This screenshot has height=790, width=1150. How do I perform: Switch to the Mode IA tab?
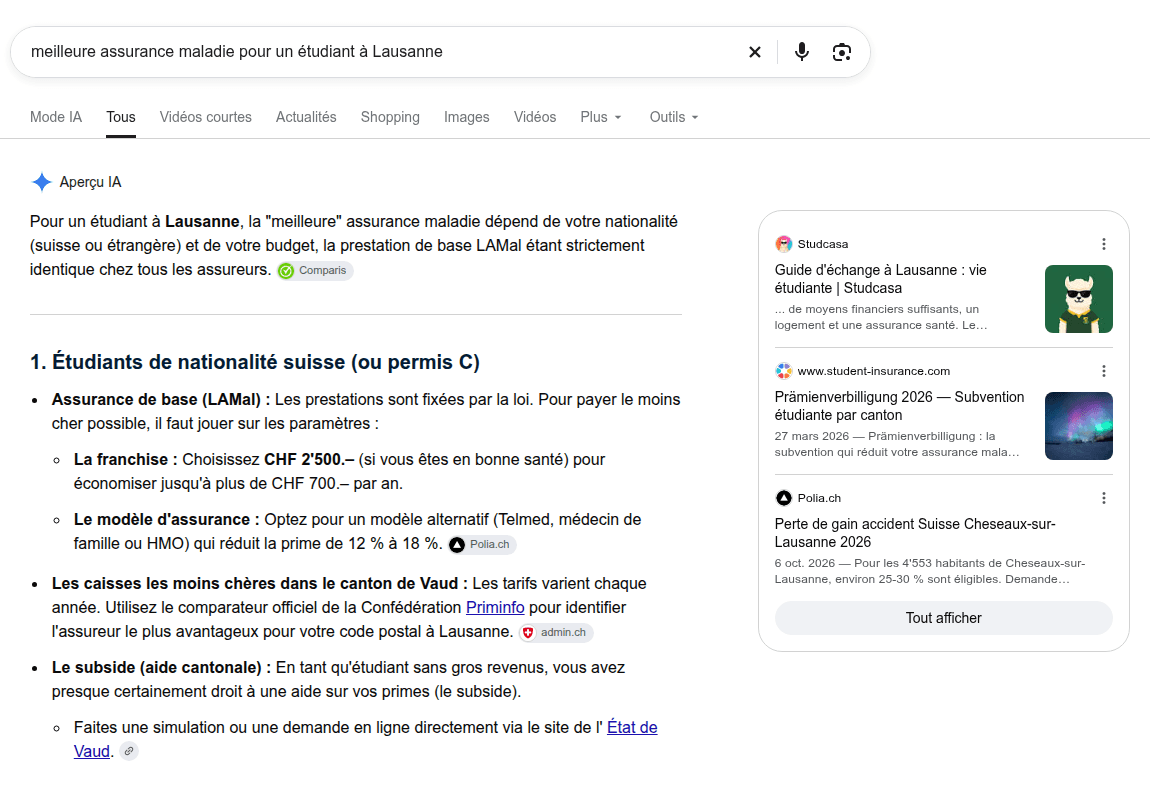click(x=56, y=117)
